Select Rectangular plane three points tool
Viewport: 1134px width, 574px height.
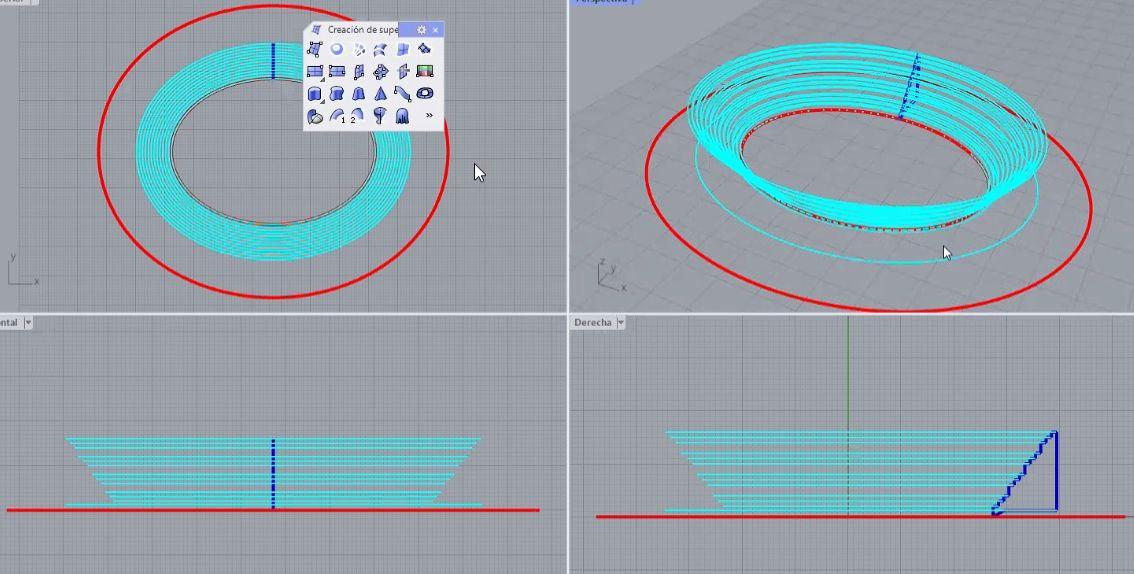[x=337, y=72]
